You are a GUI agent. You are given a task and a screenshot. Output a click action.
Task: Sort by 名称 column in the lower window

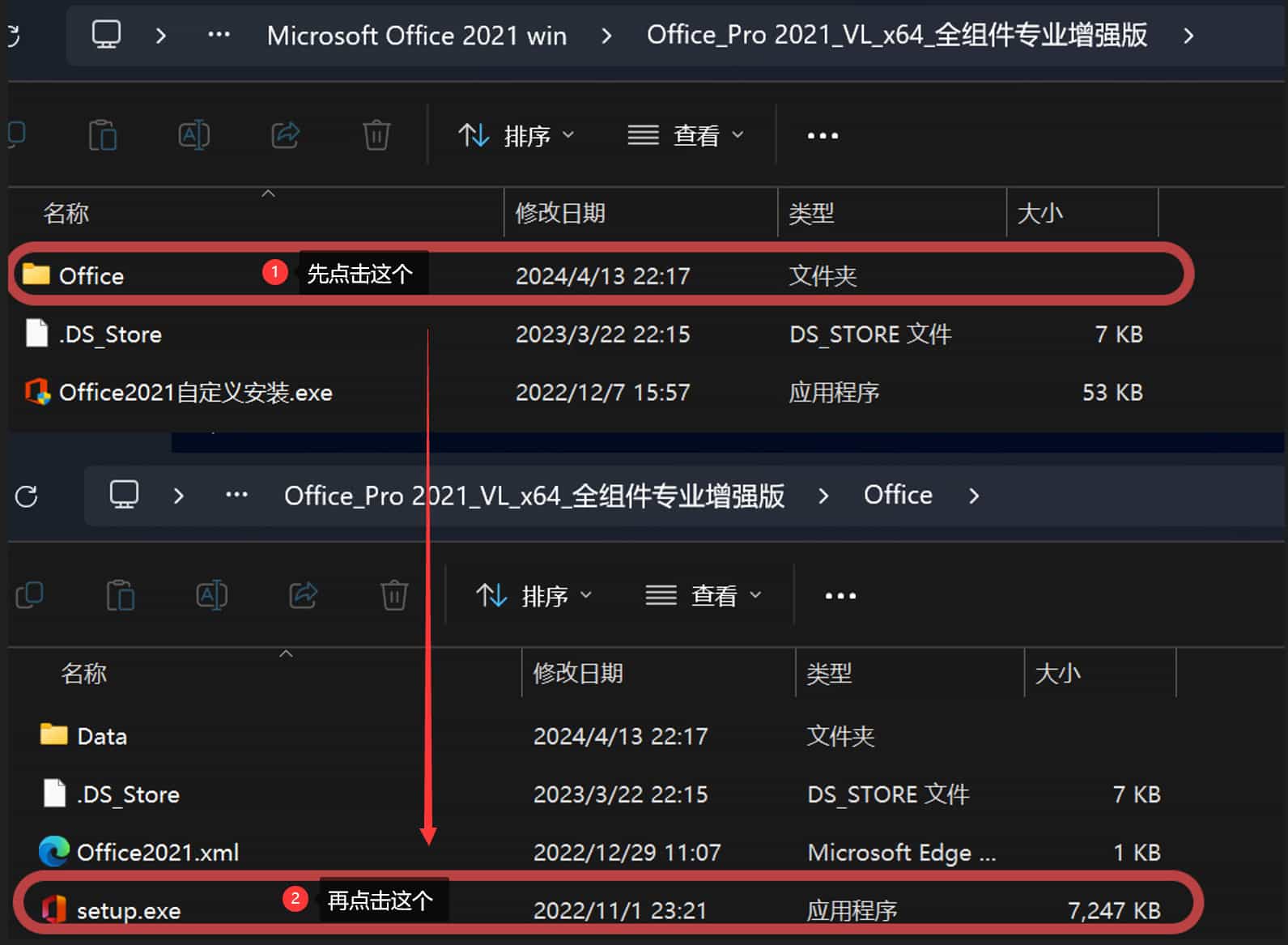point(84,674)
